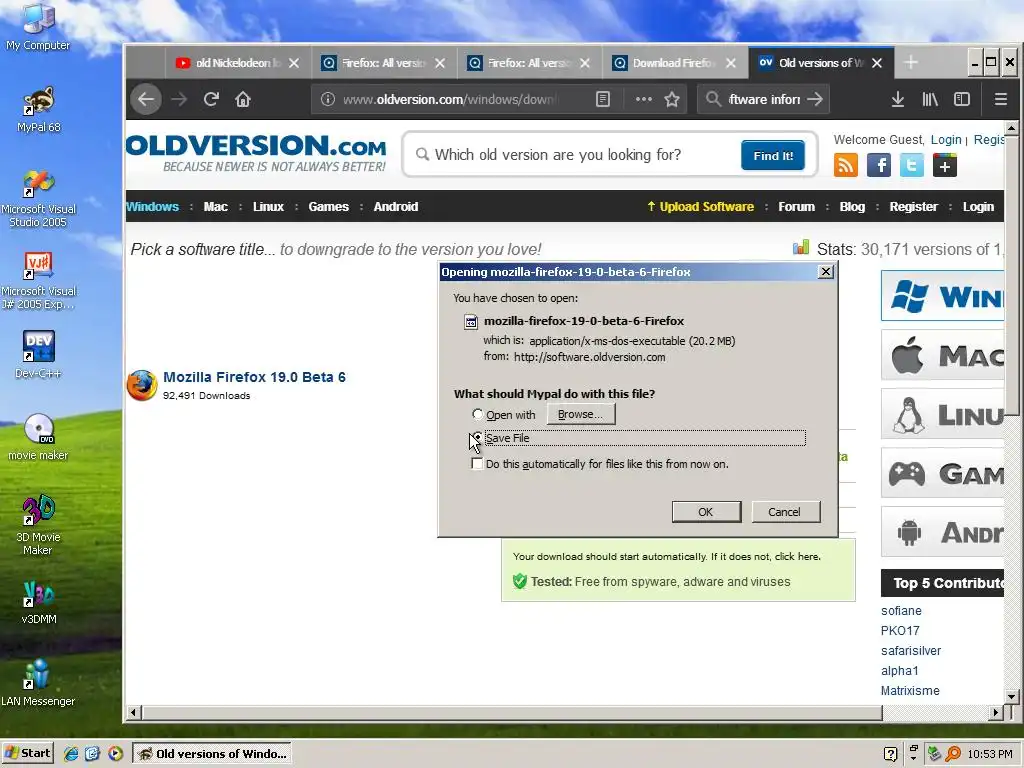
Task: Open the library icon in toolbar
Action: [x=930, y=99]
